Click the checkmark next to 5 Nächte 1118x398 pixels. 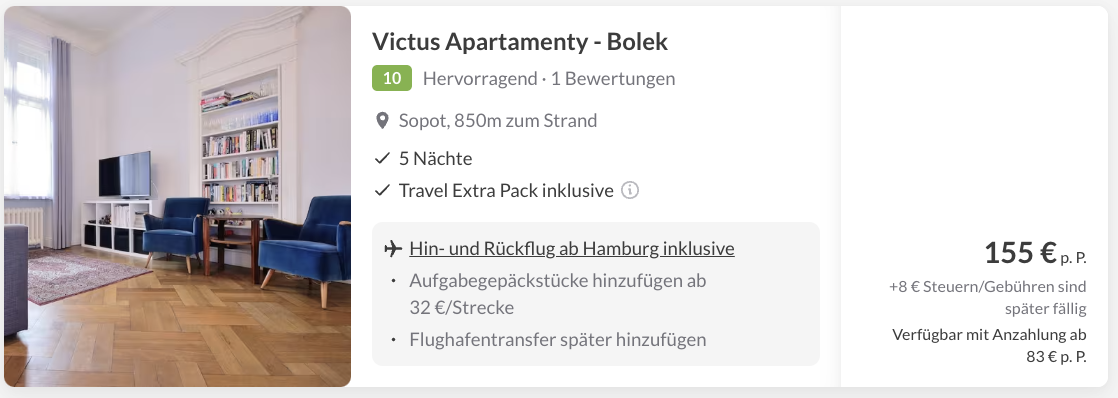click(x=382, y=158)
